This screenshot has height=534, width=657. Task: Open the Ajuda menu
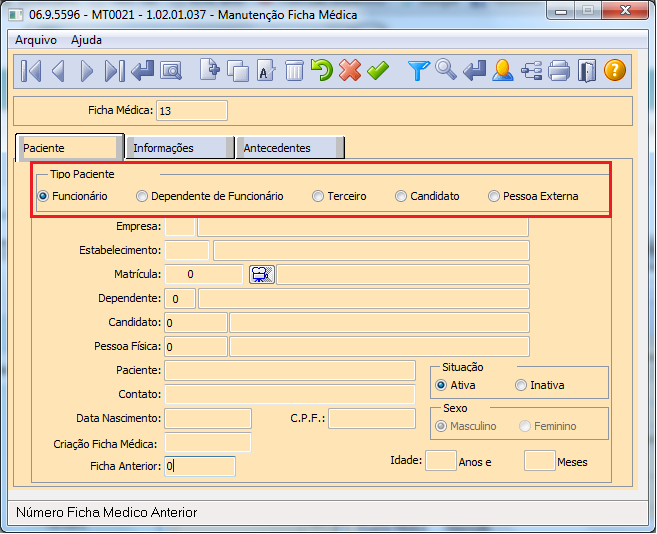86,40
